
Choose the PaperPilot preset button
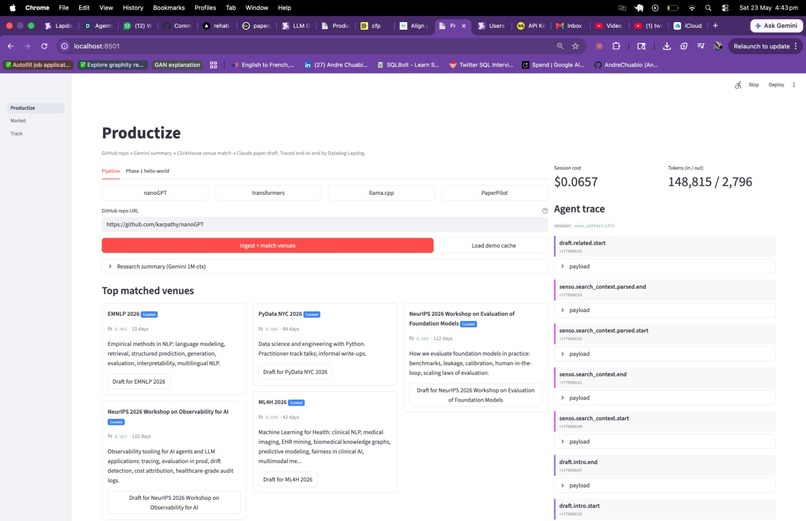click(494, 193)
